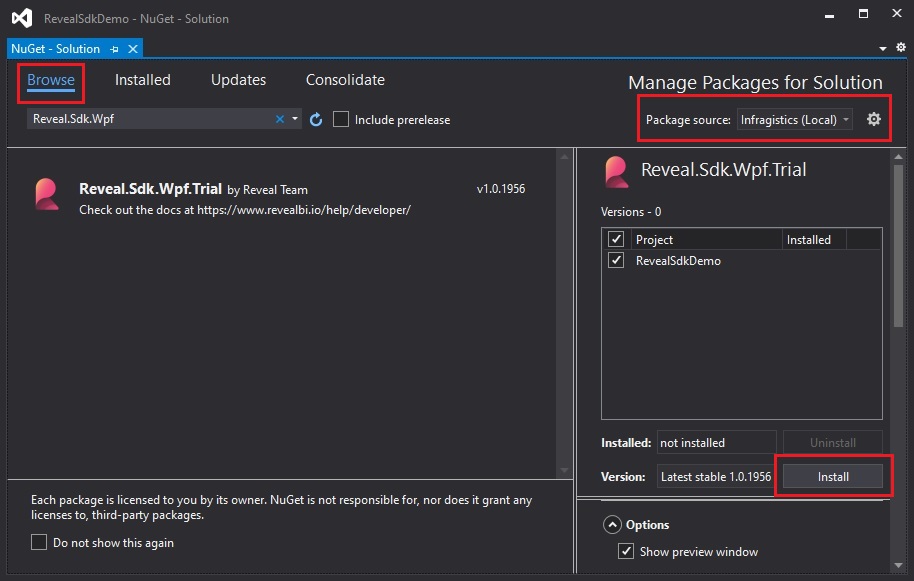Click the details pane vertical scrollbar thumb
914x581 pixels.
[898, 246]
